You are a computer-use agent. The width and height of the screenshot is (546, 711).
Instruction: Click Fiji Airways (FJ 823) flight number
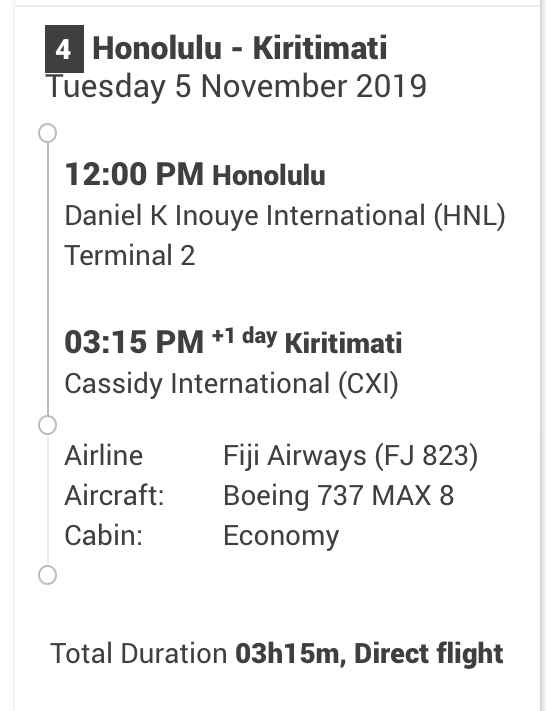point(351,455)
